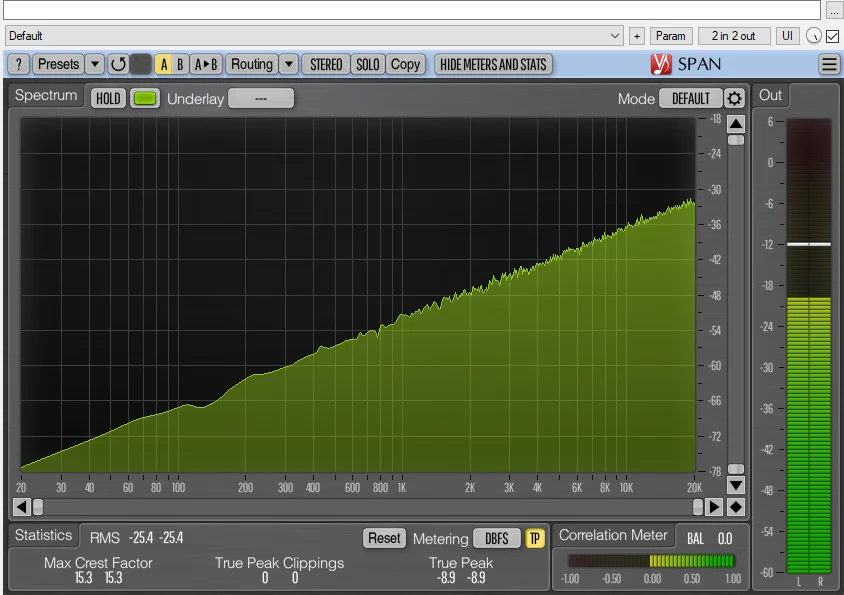Open the hamburger menu in SPAN header

click(829, 64)
